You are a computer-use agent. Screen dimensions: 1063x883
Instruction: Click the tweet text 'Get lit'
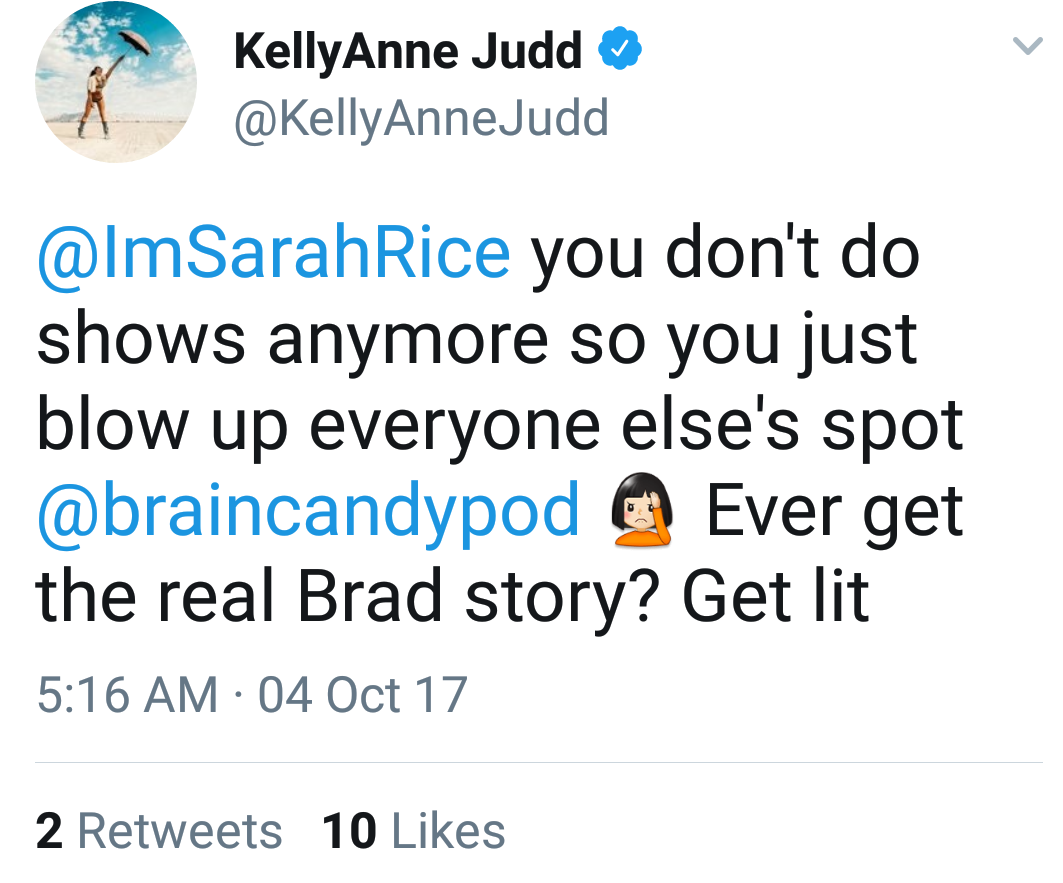click(776, 597)
